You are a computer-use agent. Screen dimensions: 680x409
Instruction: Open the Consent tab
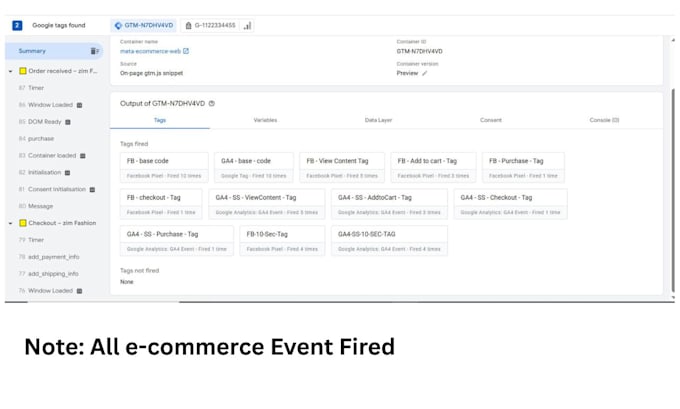490,120
